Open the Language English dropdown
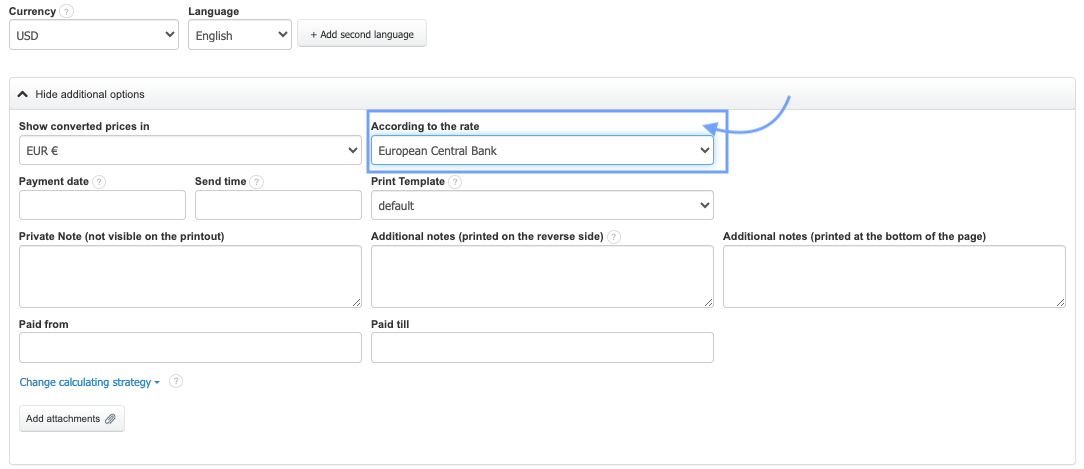 point(239,35)
